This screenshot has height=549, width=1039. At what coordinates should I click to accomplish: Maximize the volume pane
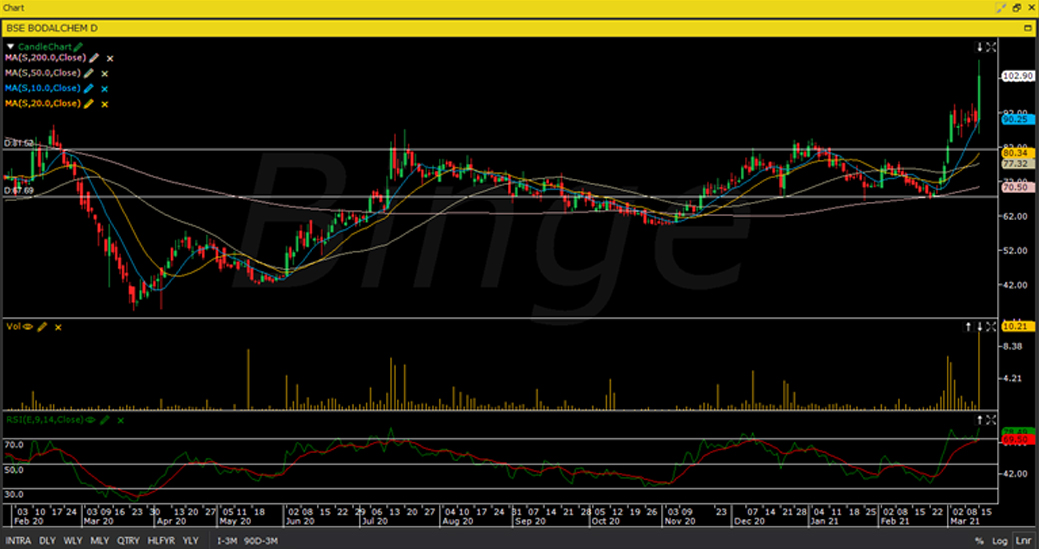[991, 326]
